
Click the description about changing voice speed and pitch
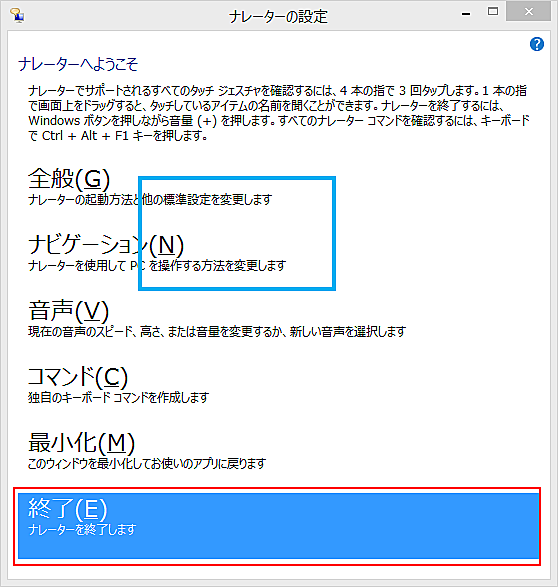(217, 332)
